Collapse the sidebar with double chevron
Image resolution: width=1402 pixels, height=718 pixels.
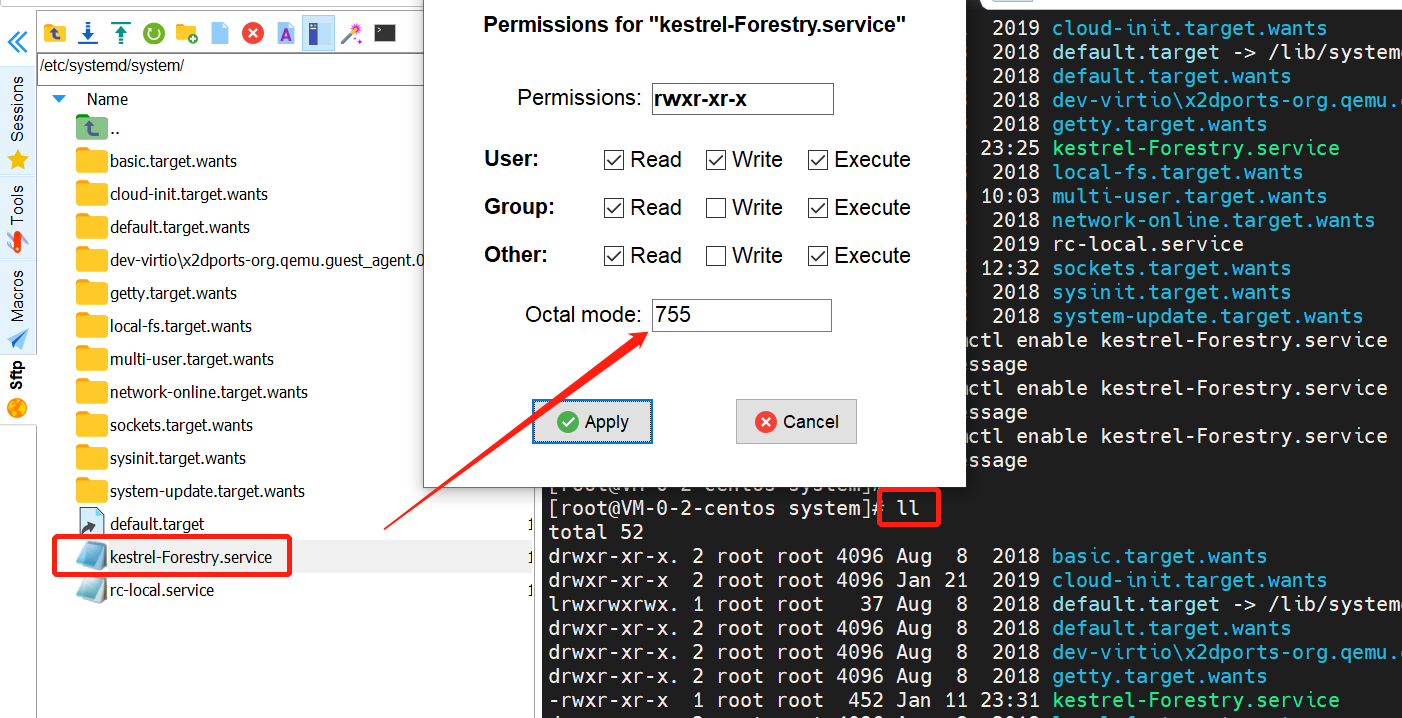(x=17, y=42)
